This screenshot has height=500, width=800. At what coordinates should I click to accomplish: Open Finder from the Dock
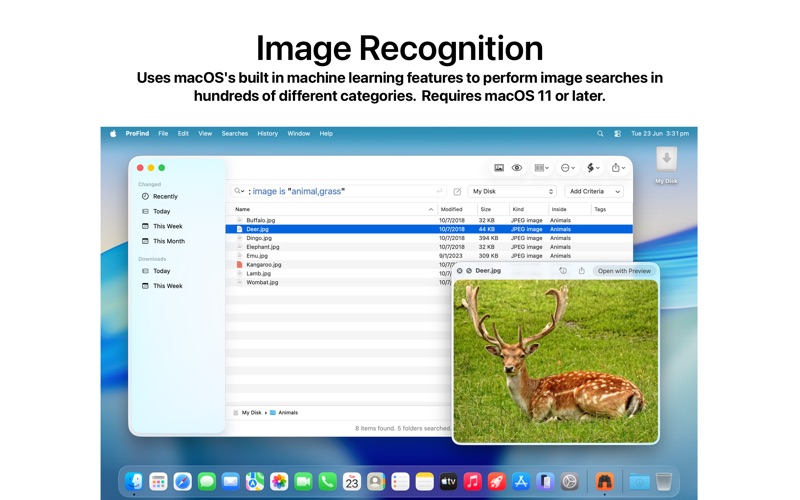[134, 481]
